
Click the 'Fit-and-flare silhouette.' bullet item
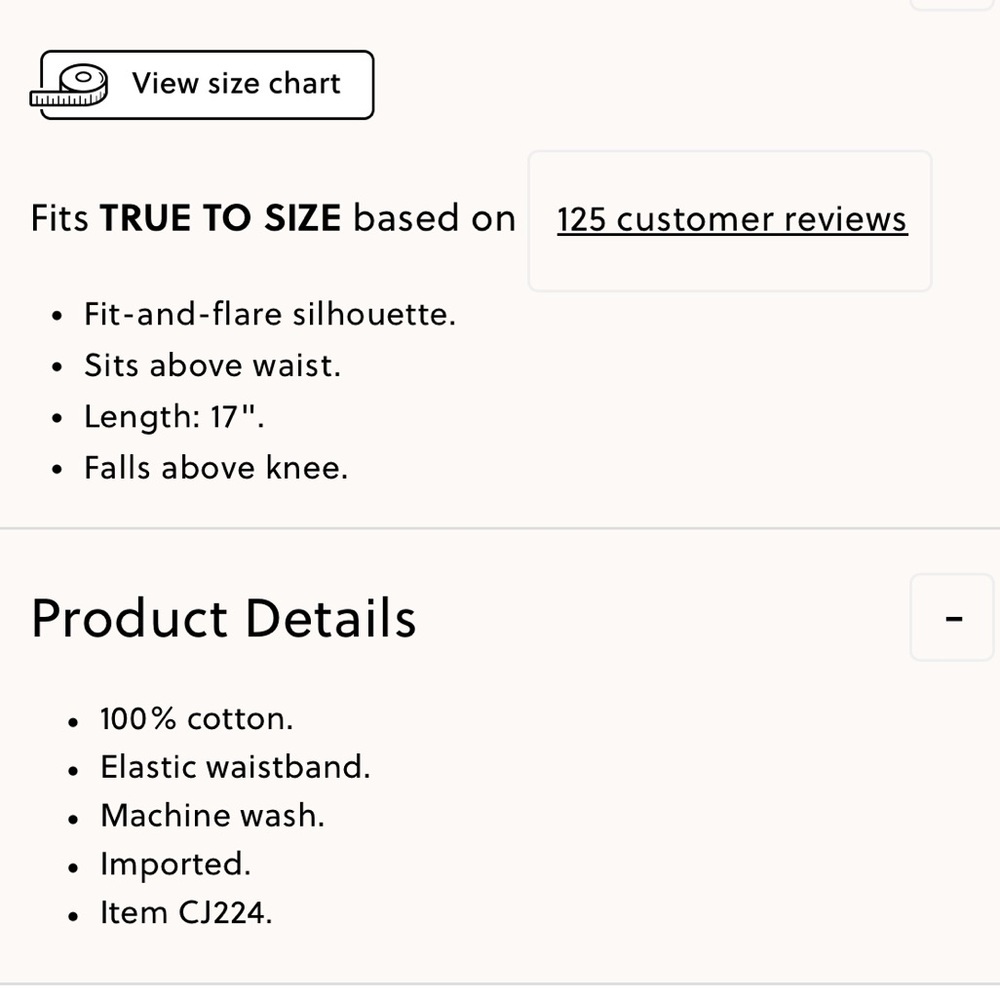(x=270, y=315)
